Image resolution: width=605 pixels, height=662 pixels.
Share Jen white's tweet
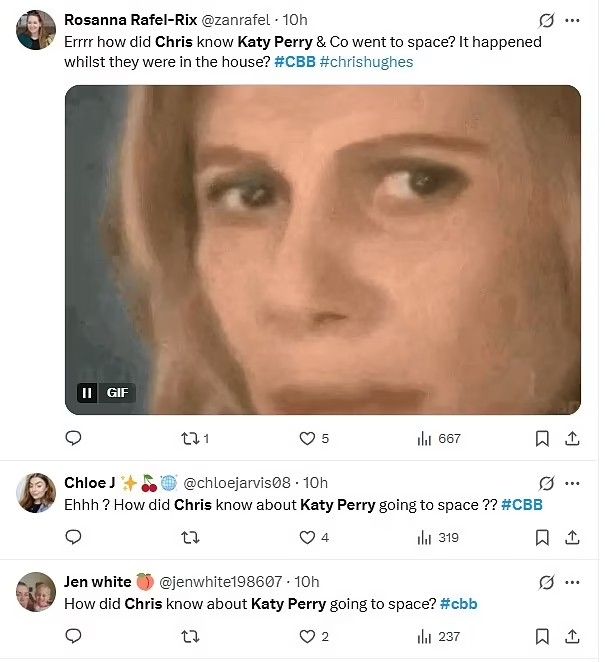[572, 636]
